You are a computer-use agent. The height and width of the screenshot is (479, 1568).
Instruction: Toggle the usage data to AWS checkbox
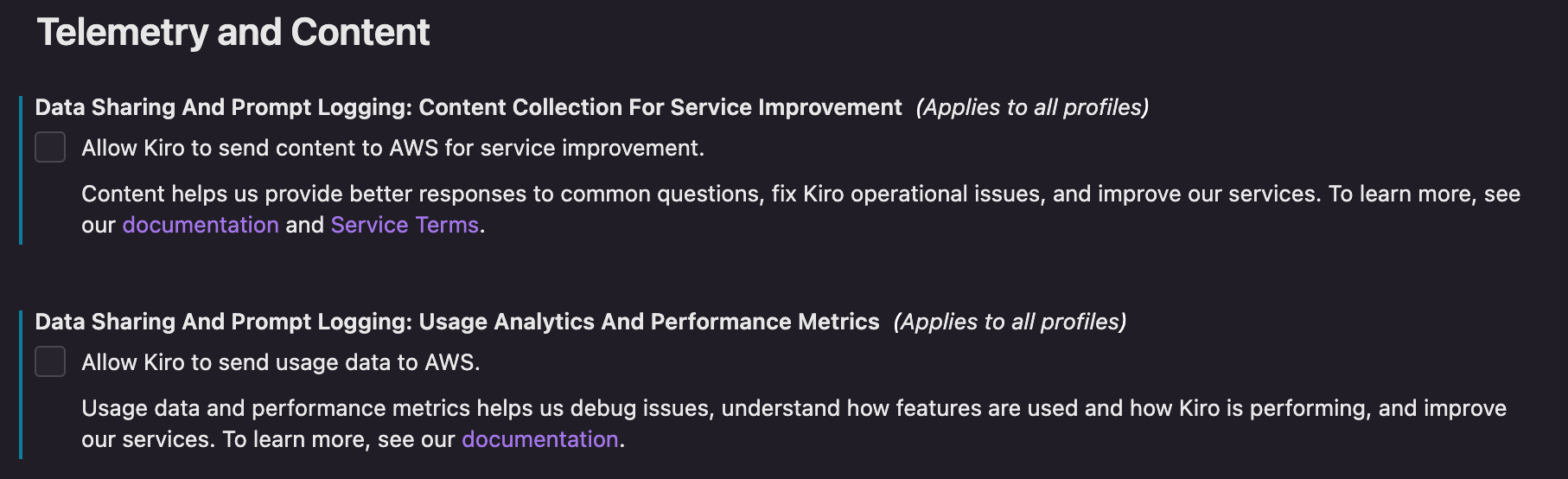point(50,362)
